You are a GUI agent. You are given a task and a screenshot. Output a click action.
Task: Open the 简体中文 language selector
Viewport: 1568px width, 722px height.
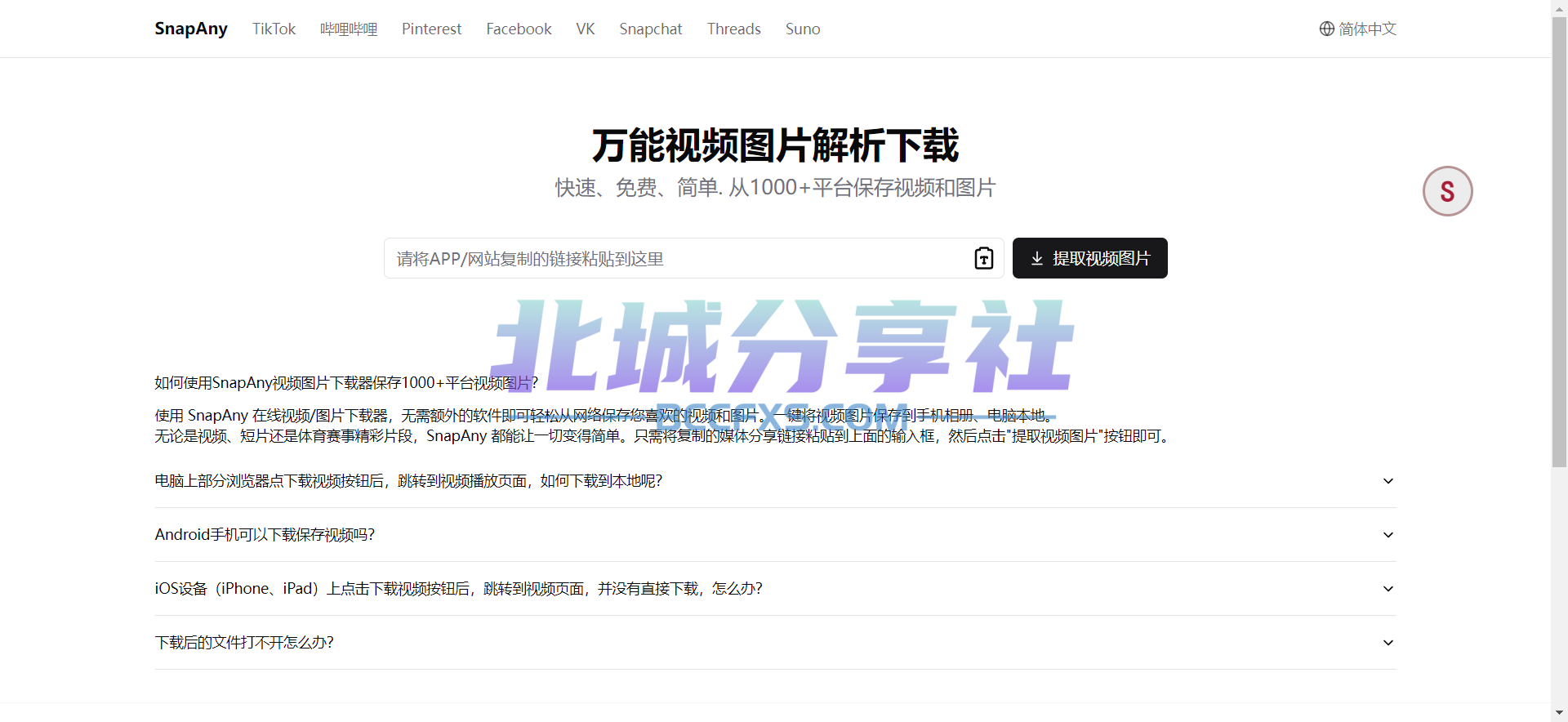click(1358, 29)
